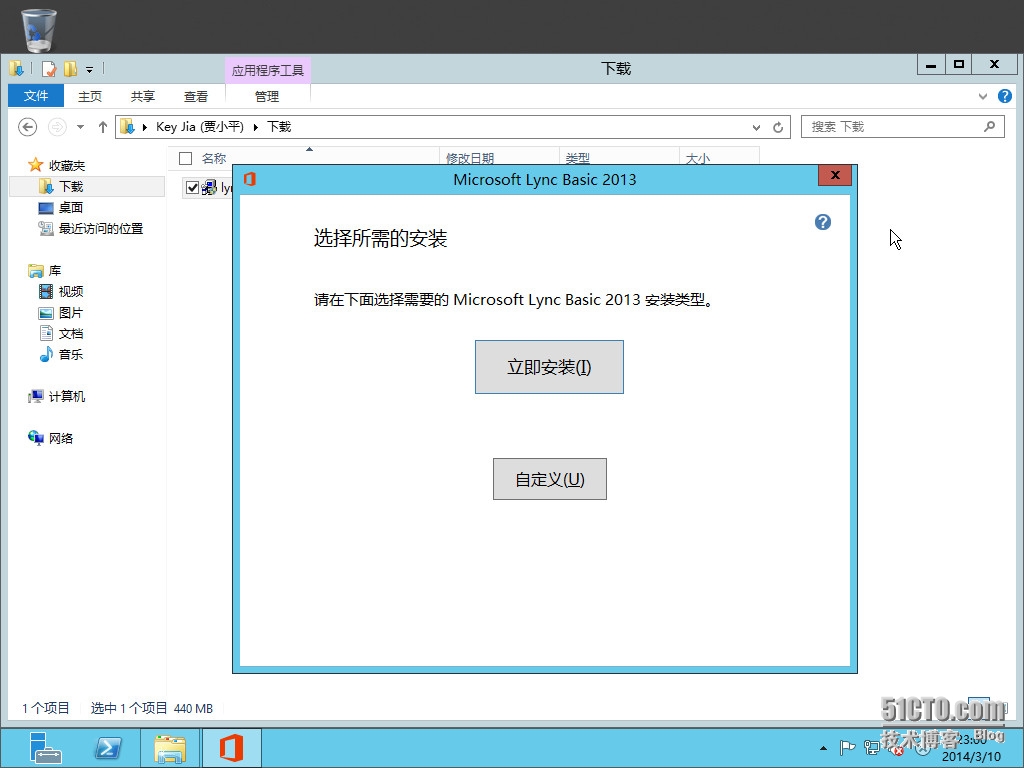
Task: Open the Action Center flag icon
Action: [847, 747]
